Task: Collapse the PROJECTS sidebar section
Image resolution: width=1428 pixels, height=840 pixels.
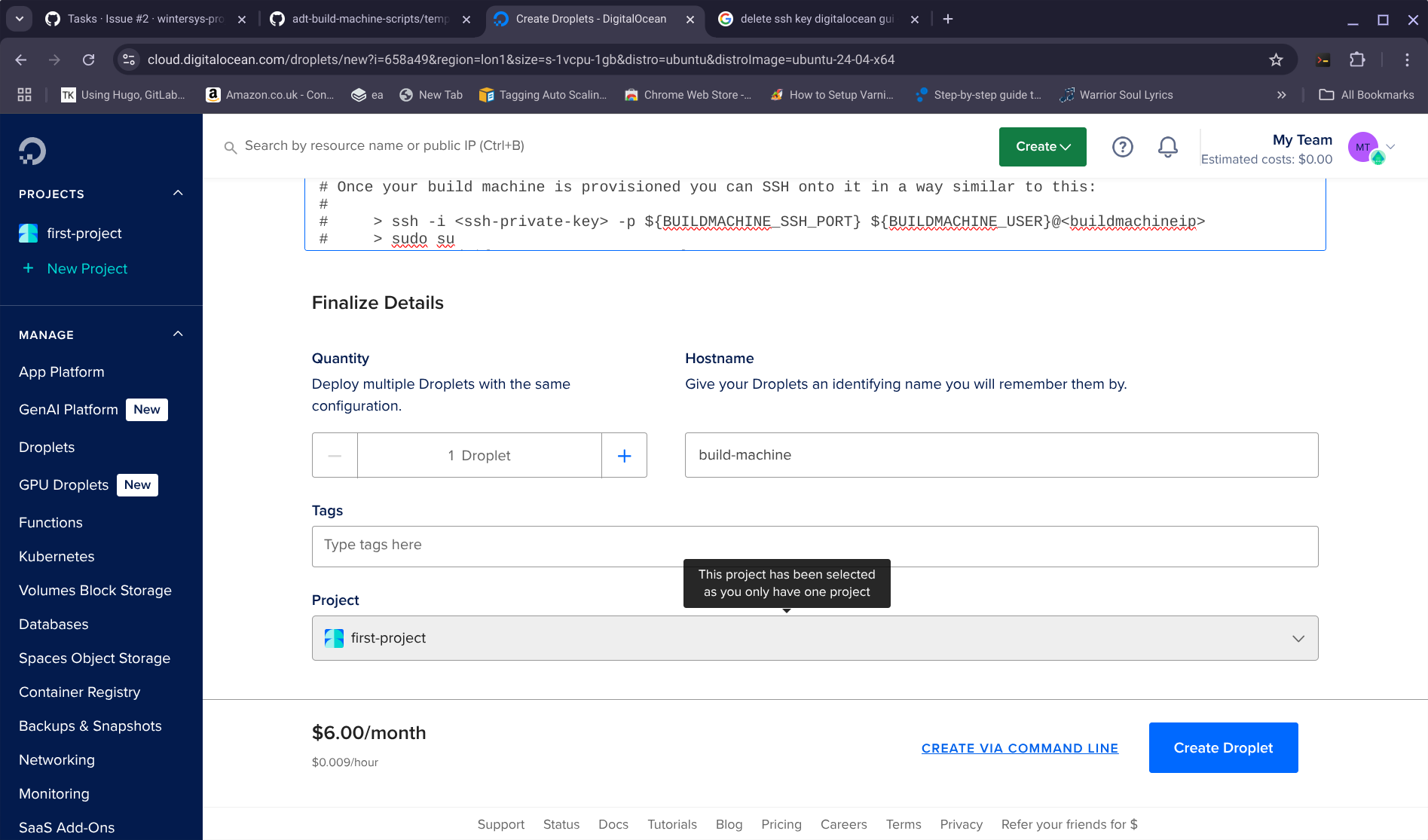Action: pyautogui.click(x=178, y=194)
